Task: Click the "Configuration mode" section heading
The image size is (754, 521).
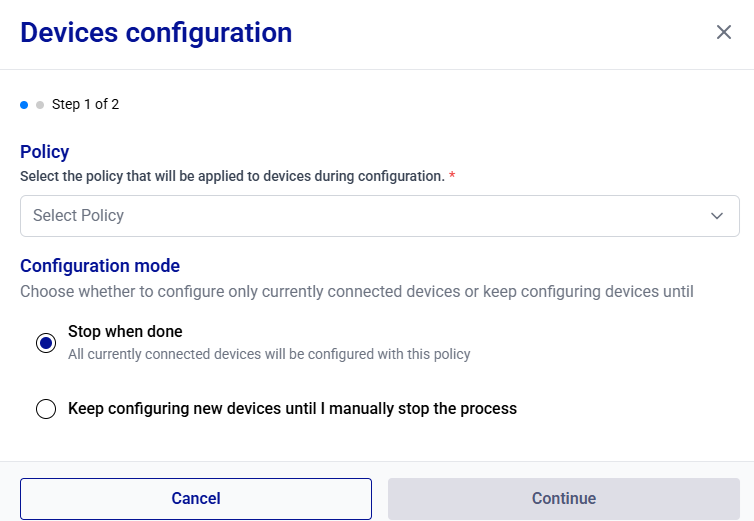Action: coord(100,266)
